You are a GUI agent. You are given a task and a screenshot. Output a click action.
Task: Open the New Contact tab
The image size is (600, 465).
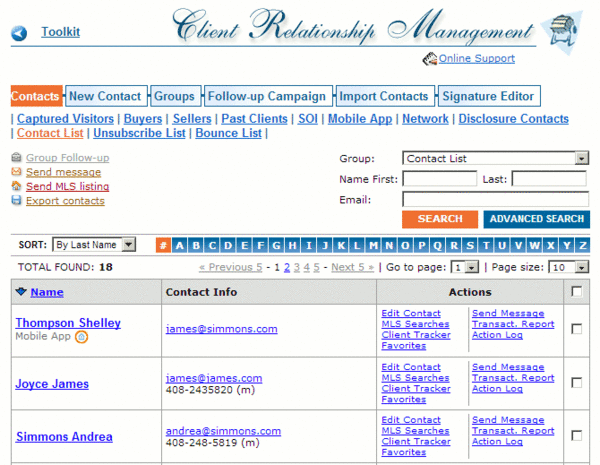tap(106, 96)
